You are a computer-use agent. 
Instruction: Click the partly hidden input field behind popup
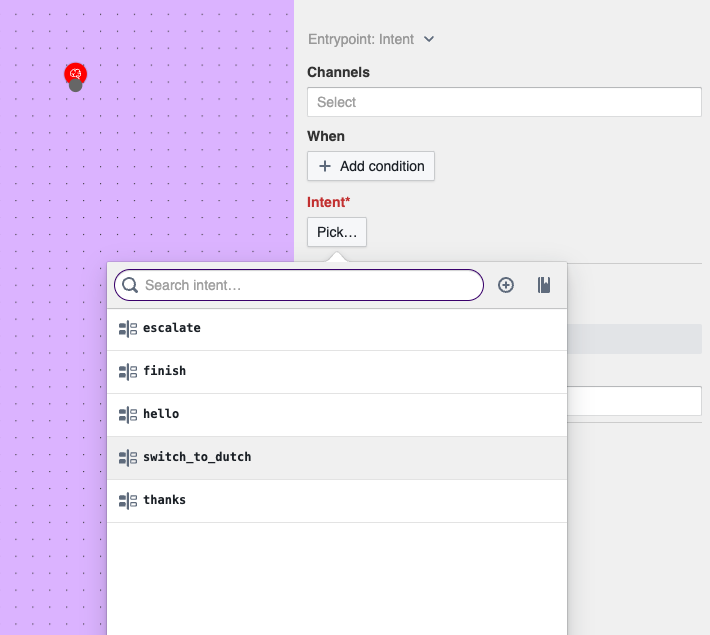[x=634, y=401]
